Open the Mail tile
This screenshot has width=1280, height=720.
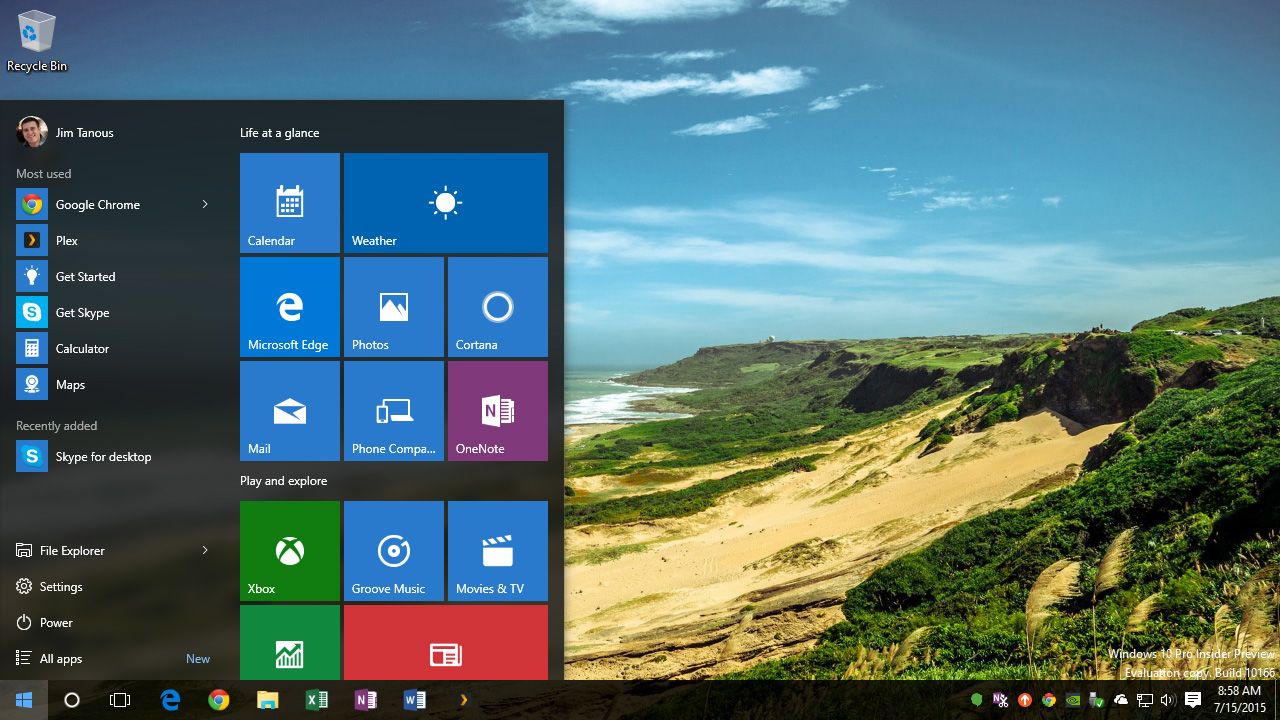pyautogui.click(x=289, y=411)
